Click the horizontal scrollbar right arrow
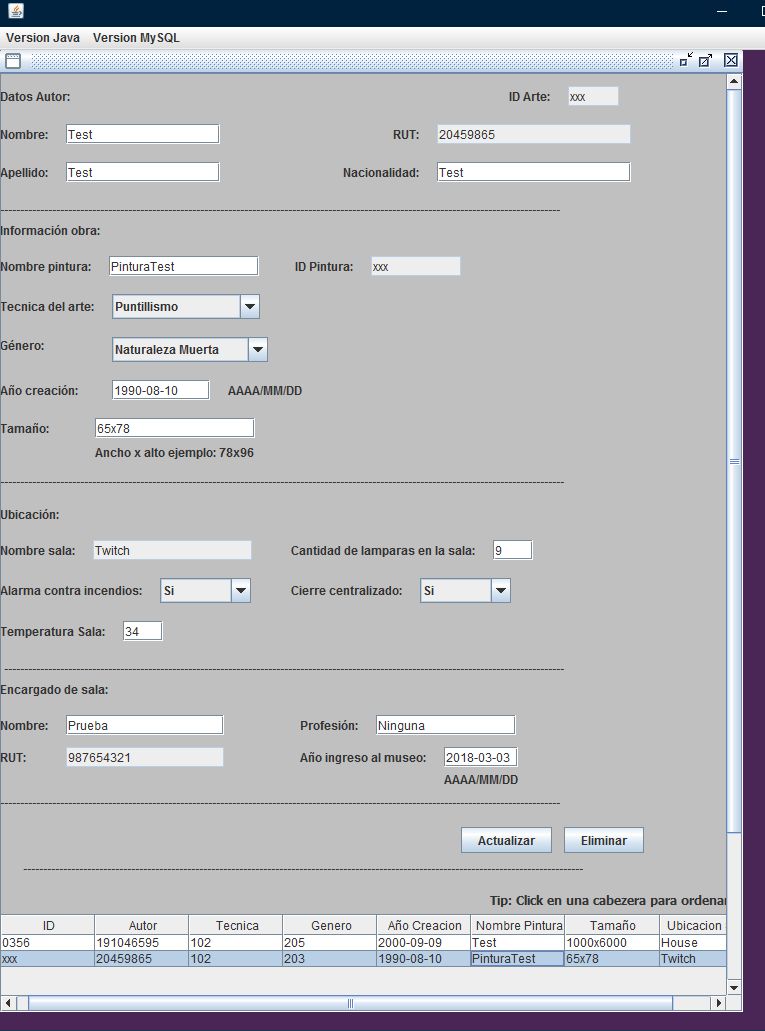 pos(719,1003)
